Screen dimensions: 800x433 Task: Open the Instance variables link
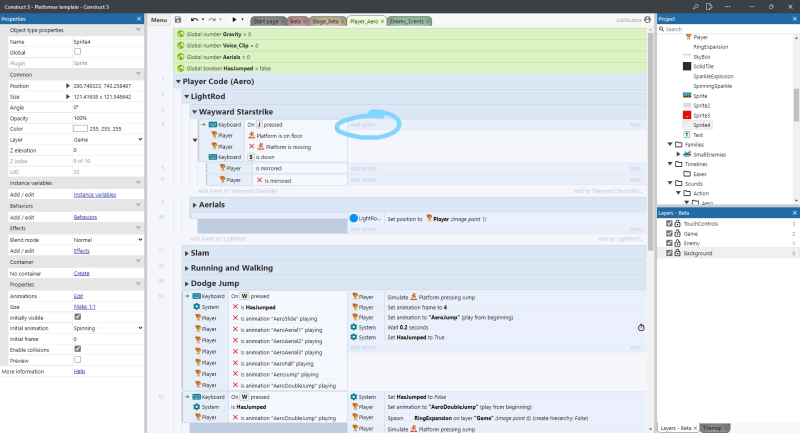pos(95,194)
